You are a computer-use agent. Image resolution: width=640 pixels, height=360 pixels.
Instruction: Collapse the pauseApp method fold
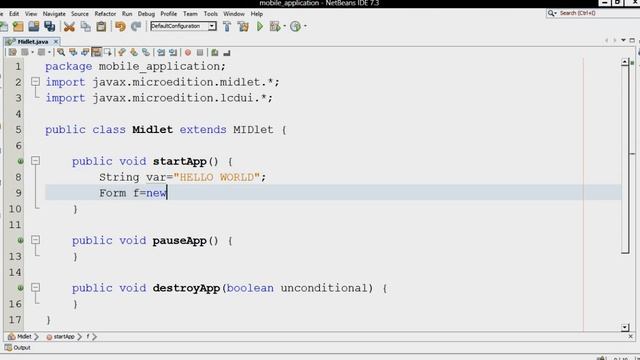[x=36, y=240]
